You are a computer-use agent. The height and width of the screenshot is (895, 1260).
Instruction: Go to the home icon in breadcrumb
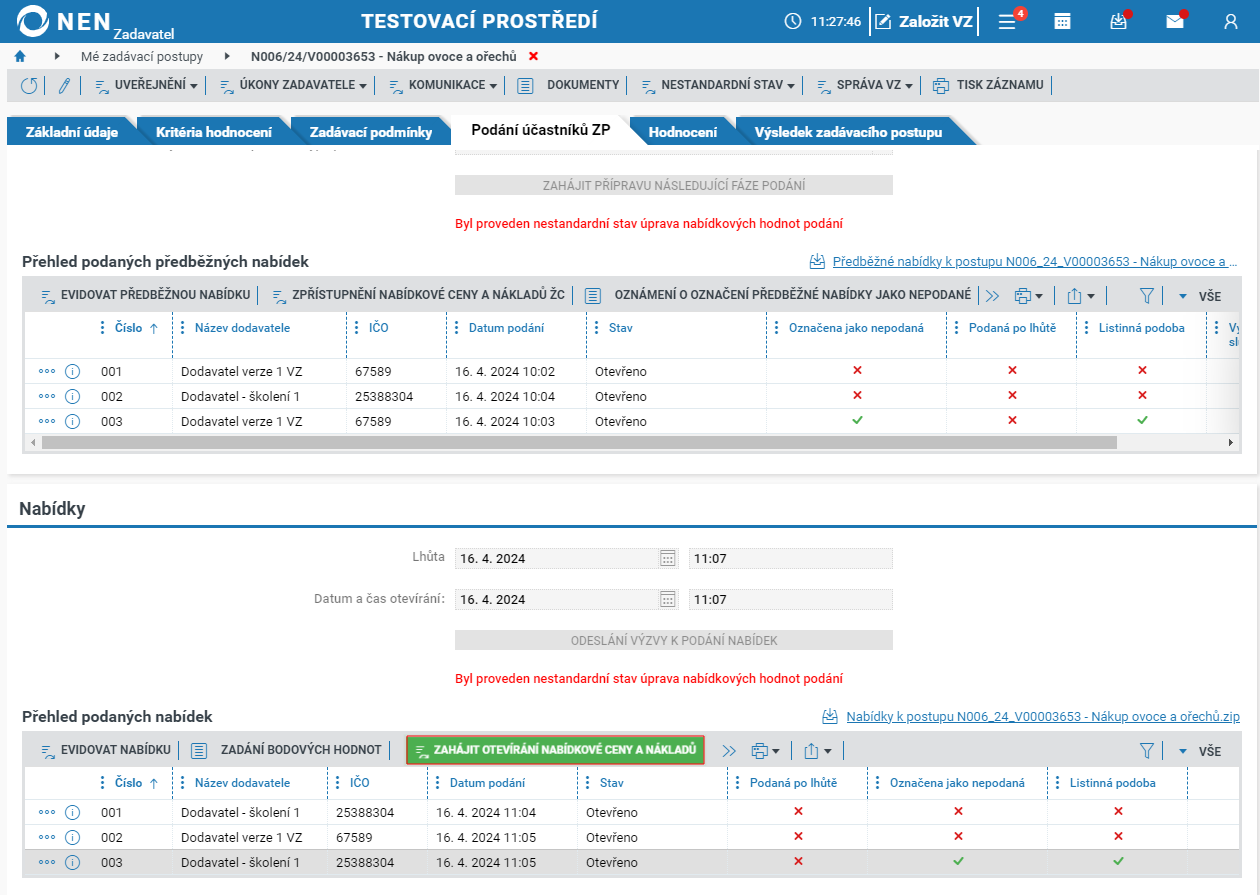(x=19, y=56)
